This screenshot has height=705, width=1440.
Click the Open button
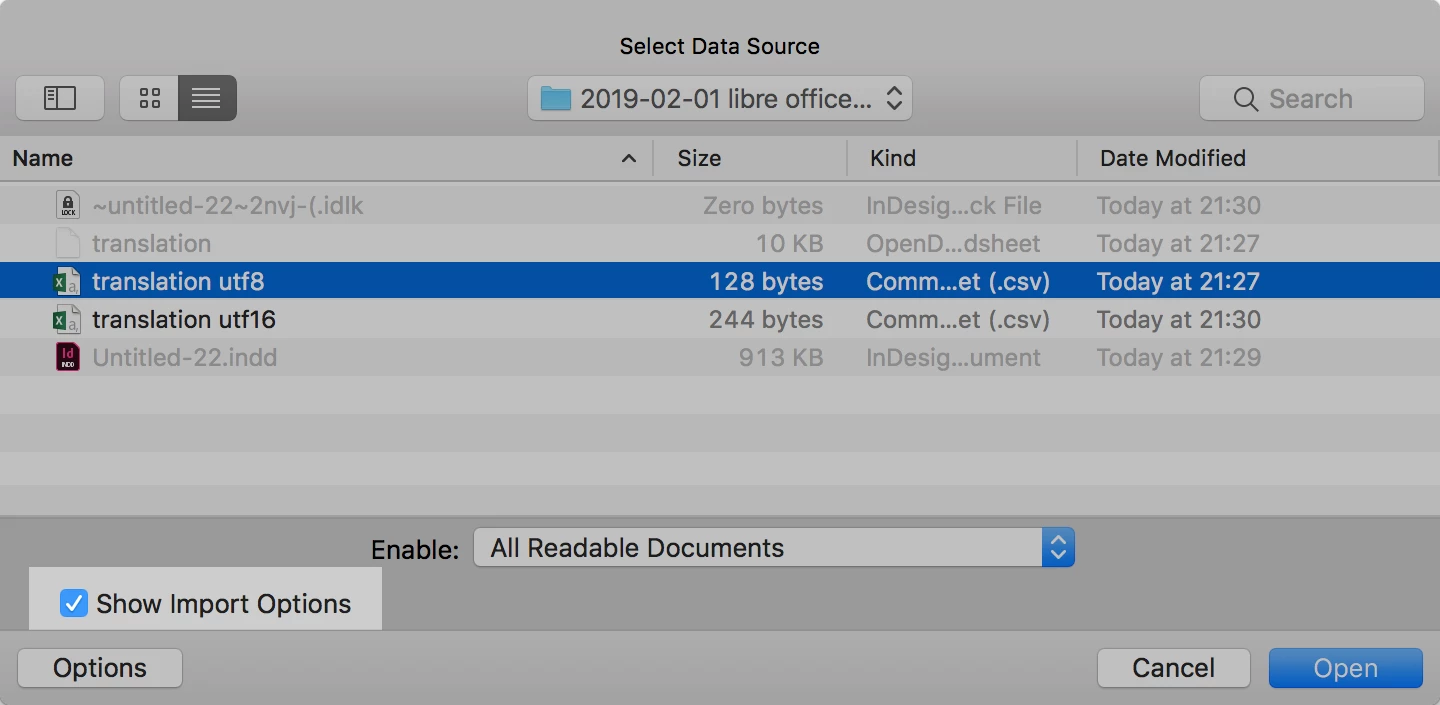[x=1345, y=668]
